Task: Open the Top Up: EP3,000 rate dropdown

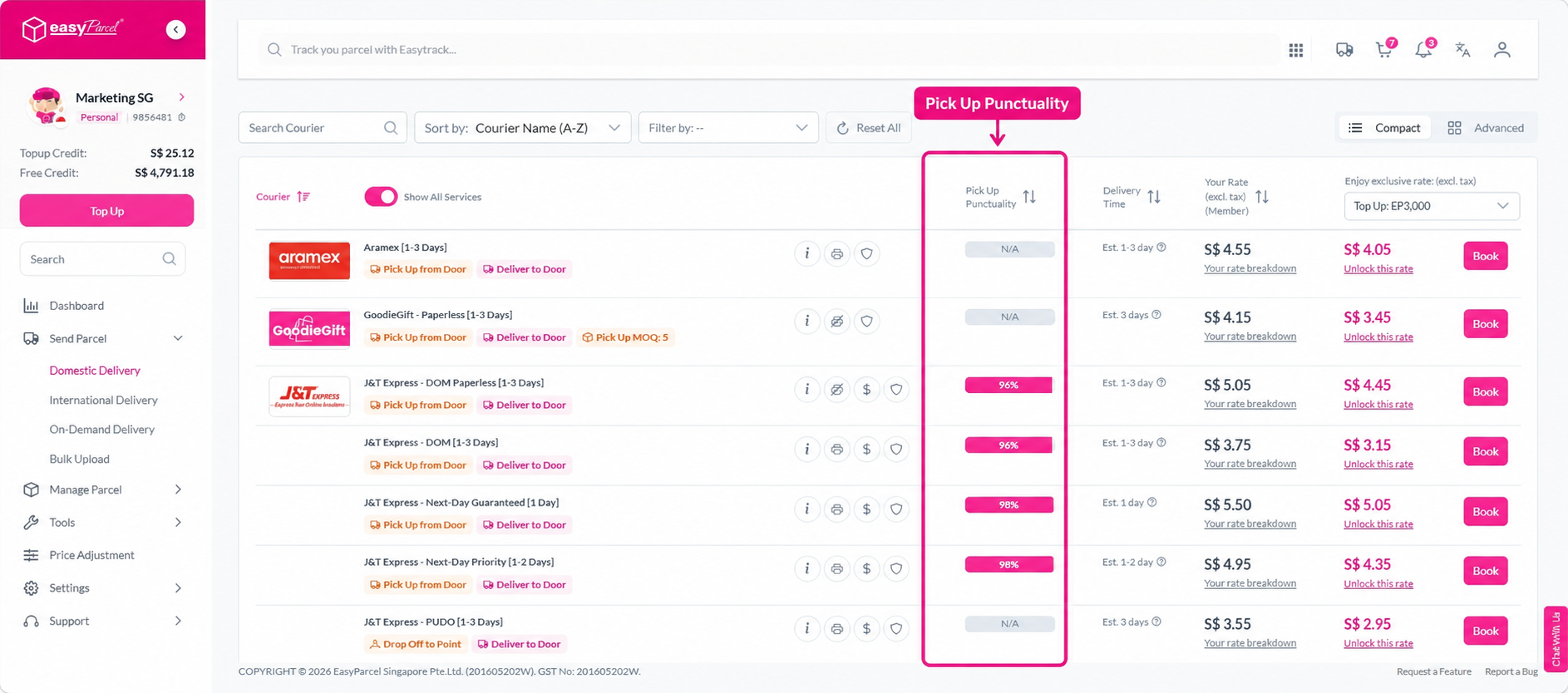Action: click(x=1432, y=206)
